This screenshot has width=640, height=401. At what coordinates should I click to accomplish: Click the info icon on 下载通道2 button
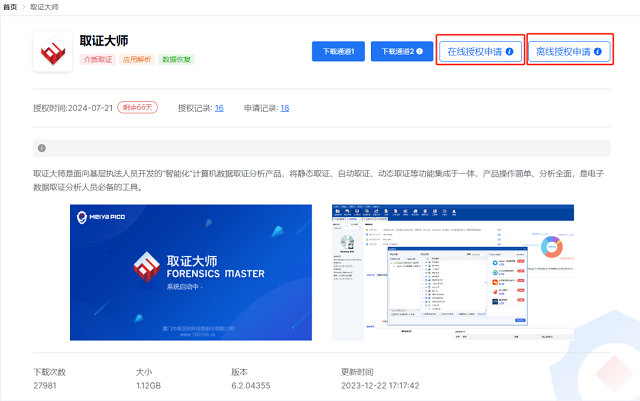420,51
